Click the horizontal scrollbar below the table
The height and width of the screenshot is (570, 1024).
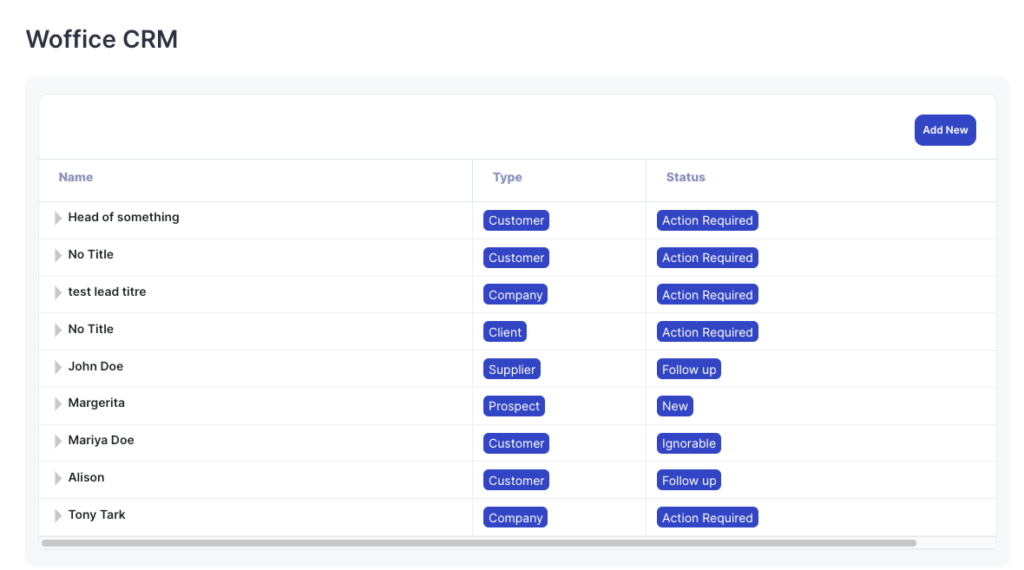[478, 543]
